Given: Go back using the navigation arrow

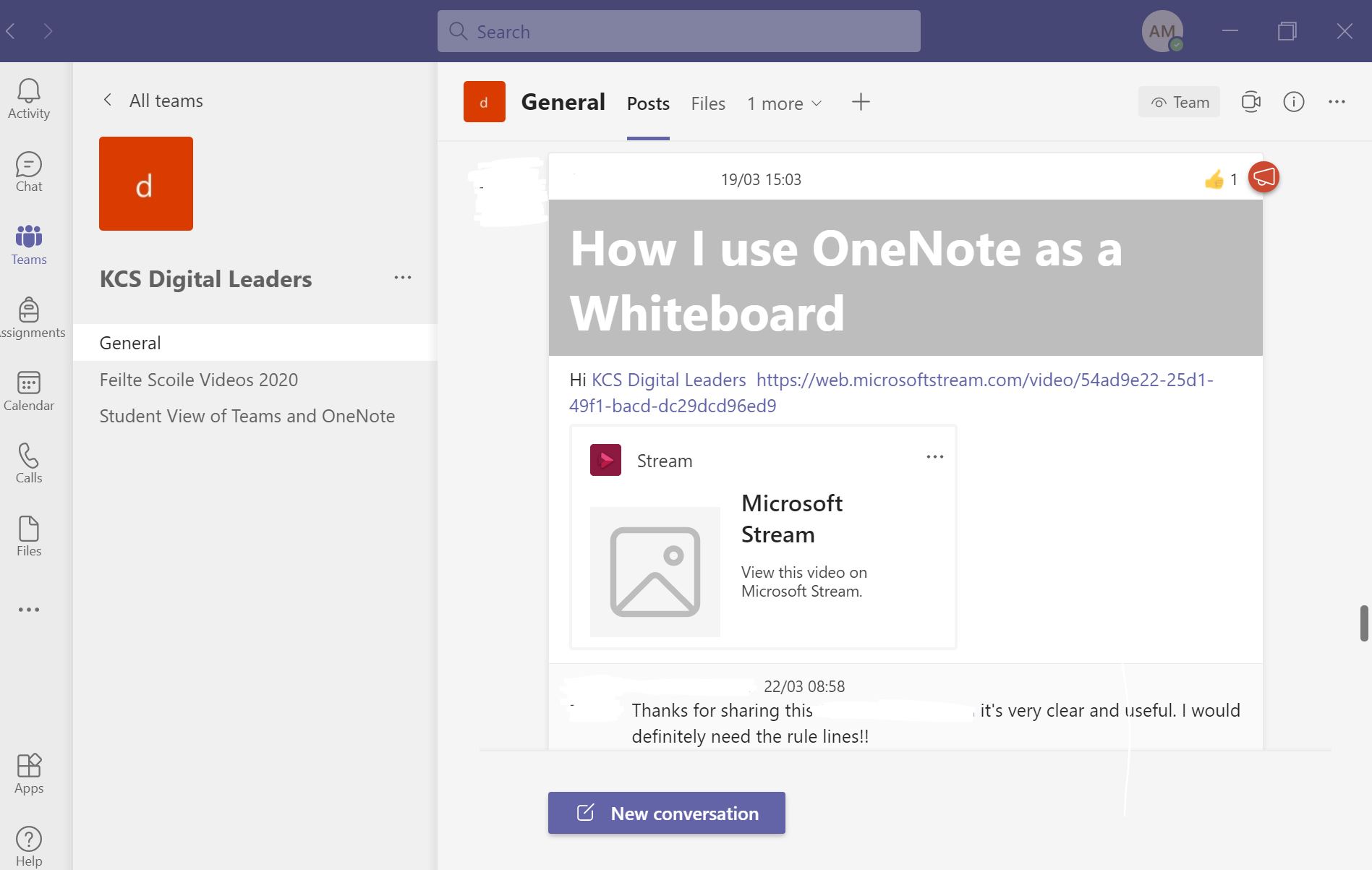Looking at the screenshot, I should point(11,31).
